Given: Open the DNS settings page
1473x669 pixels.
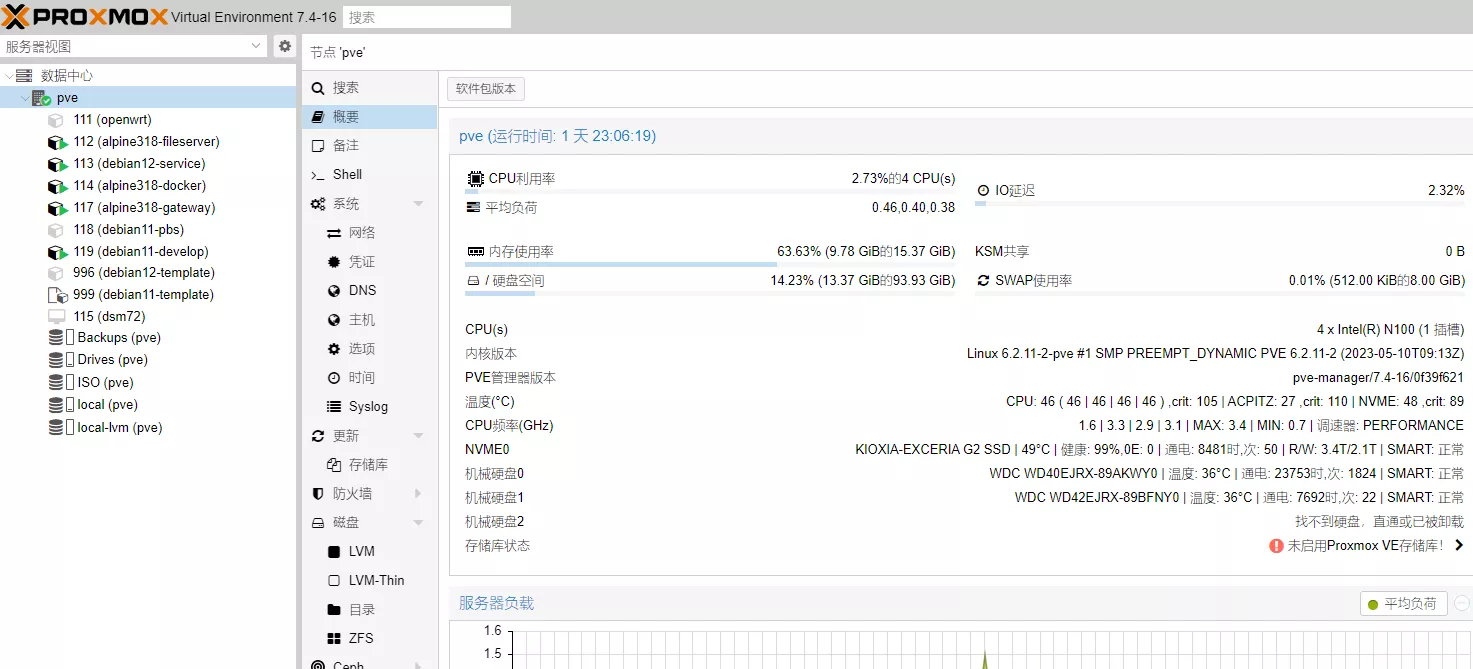Looking at the screenshot, I should (x=362, y=290).
